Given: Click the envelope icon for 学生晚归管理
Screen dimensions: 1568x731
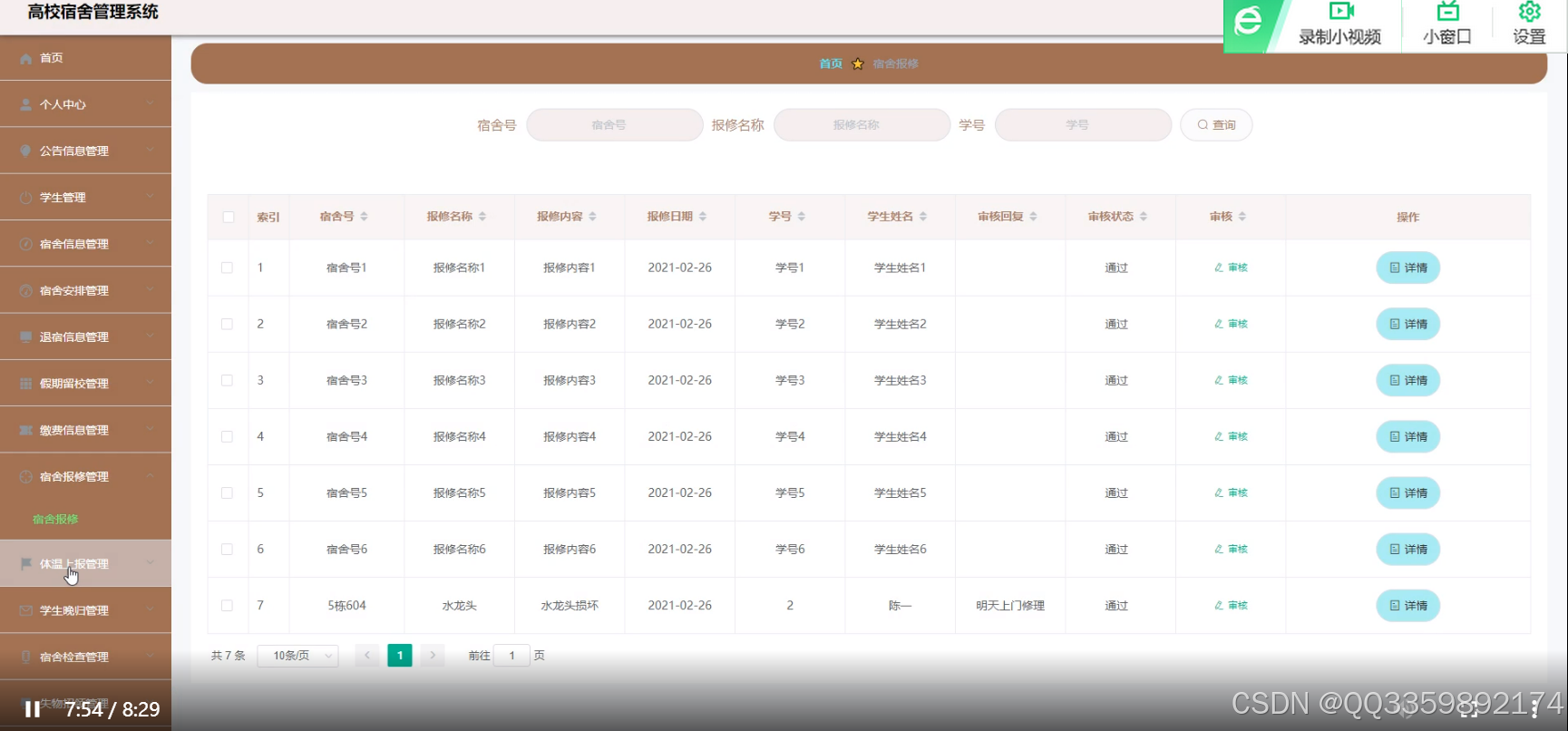Looking at the screenshot, I should click(x=25, y=610).
